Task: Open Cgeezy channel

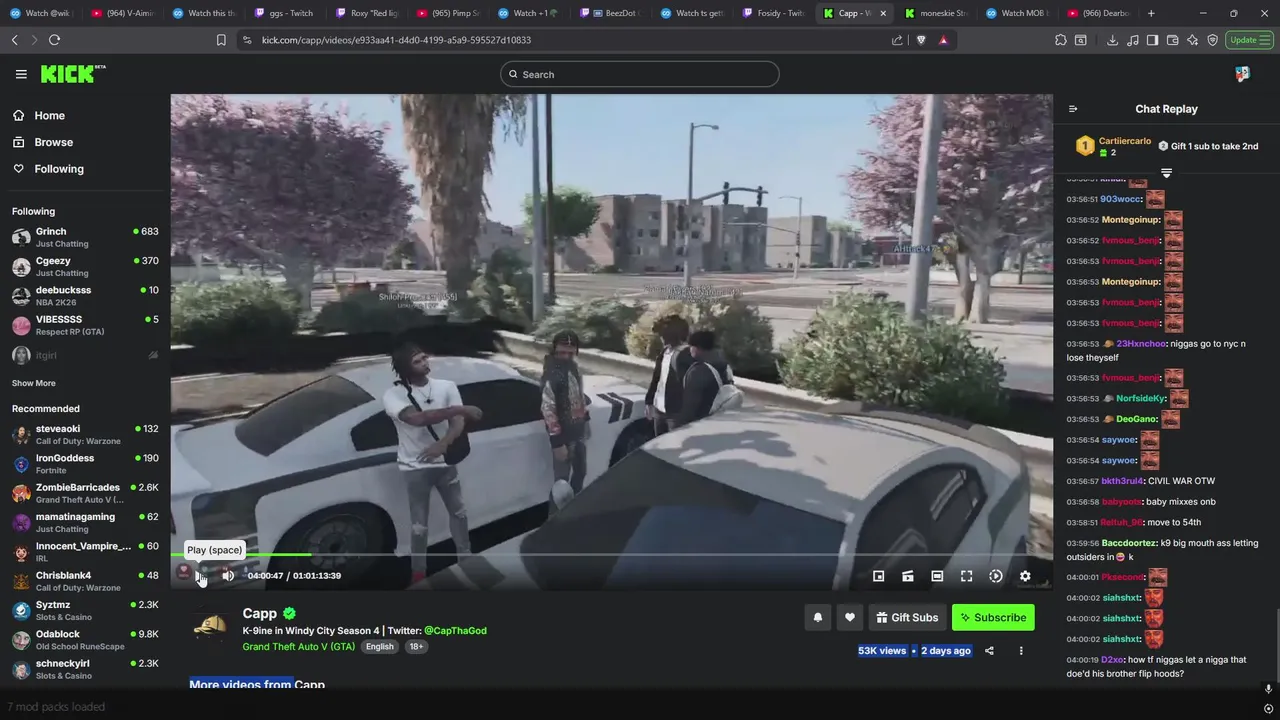Action: coord(85,266)
